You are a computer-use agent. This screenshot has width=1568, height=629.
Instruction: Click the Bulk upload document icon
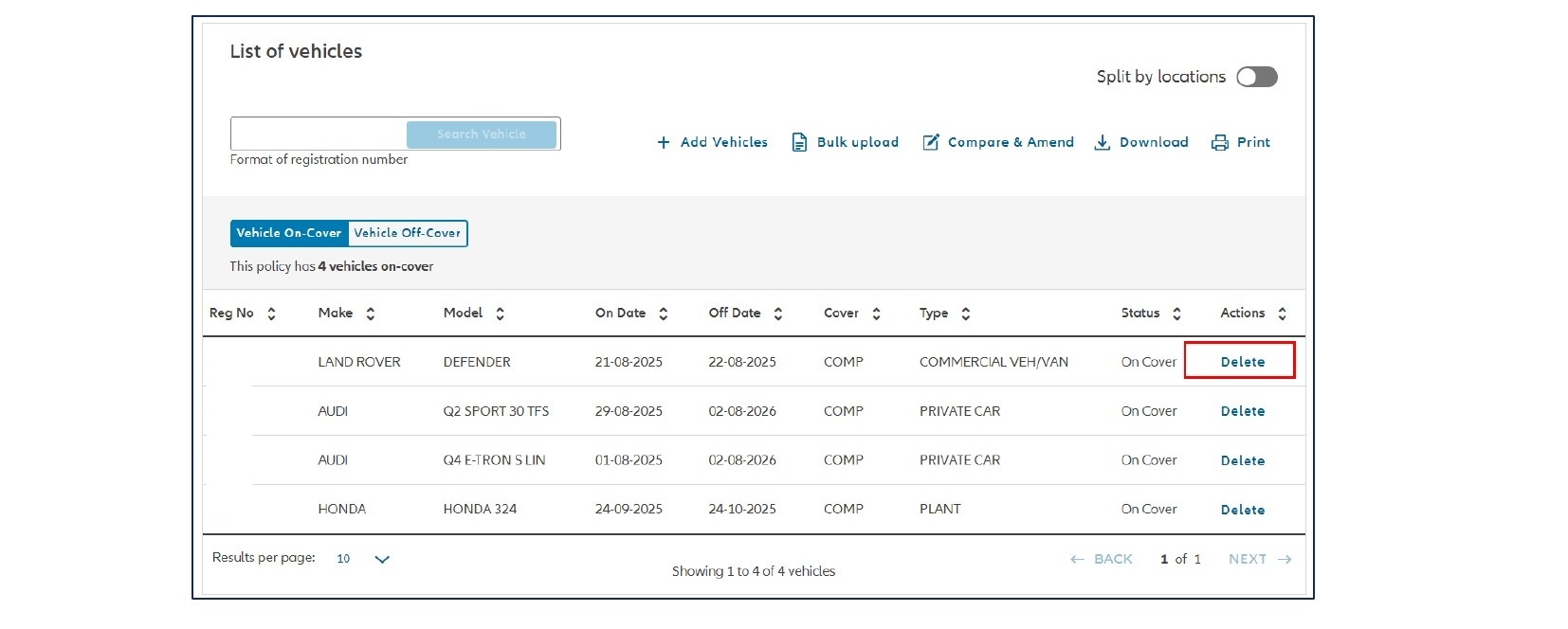(x=799, y=143)
